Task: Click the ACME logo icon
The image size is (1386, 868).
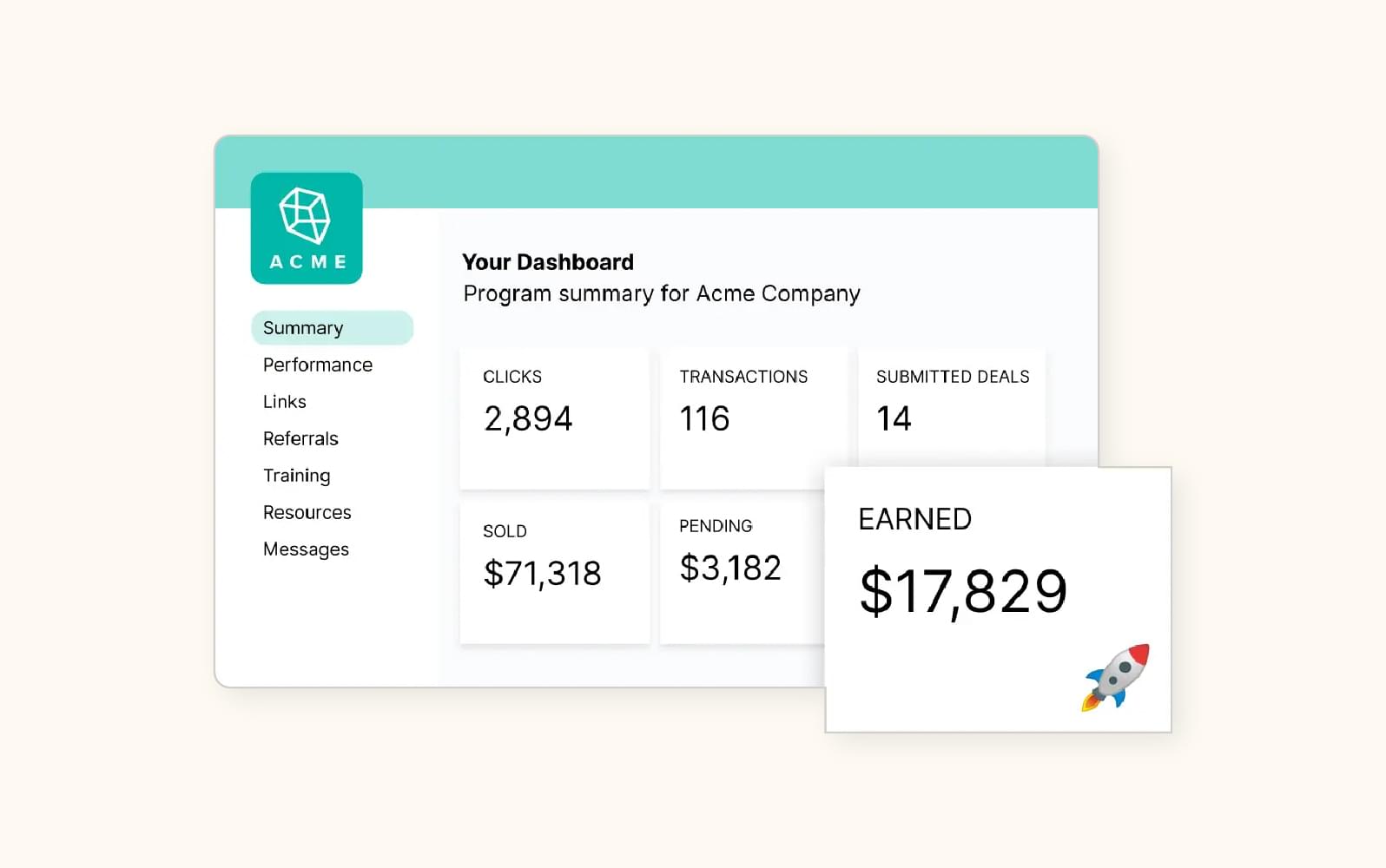Action: click(x=307, y=228)
